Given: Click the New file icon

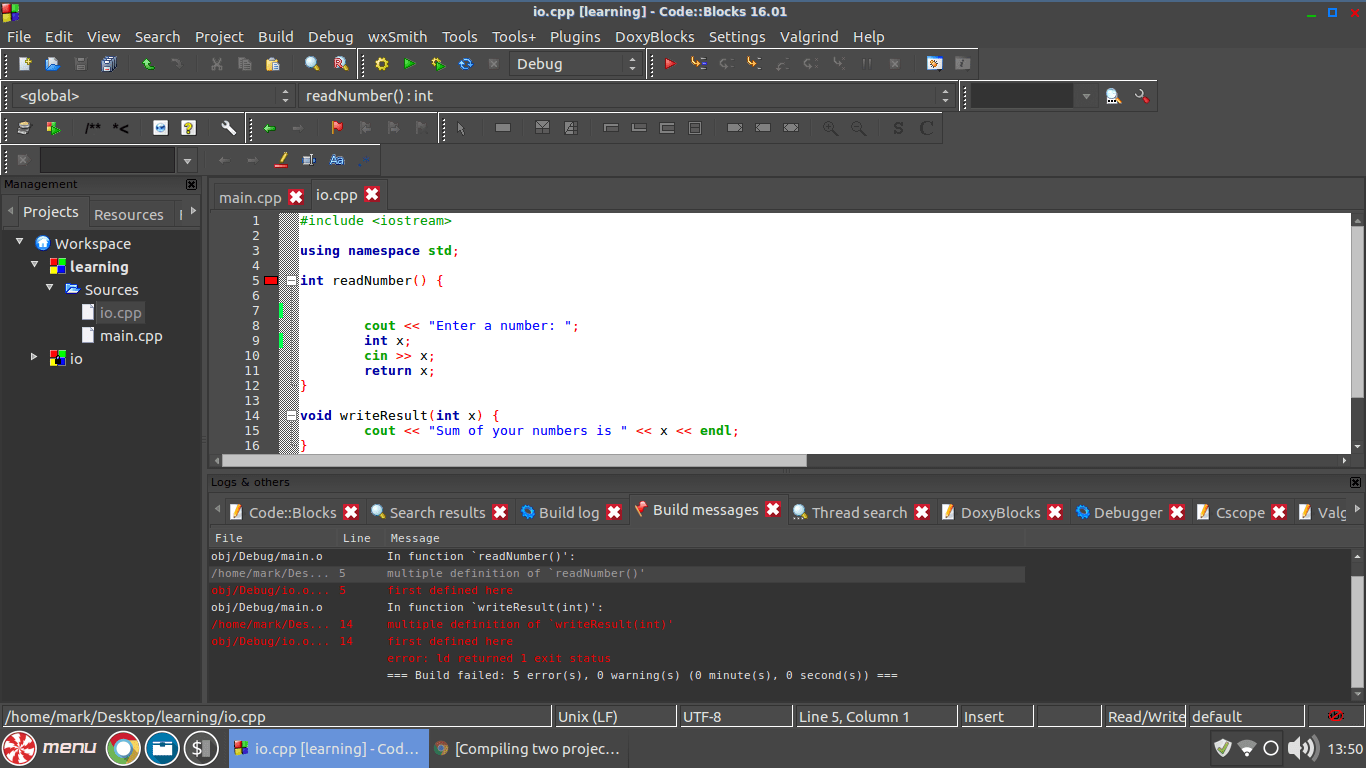Looking at the screenshot, I should pos(25,64).
